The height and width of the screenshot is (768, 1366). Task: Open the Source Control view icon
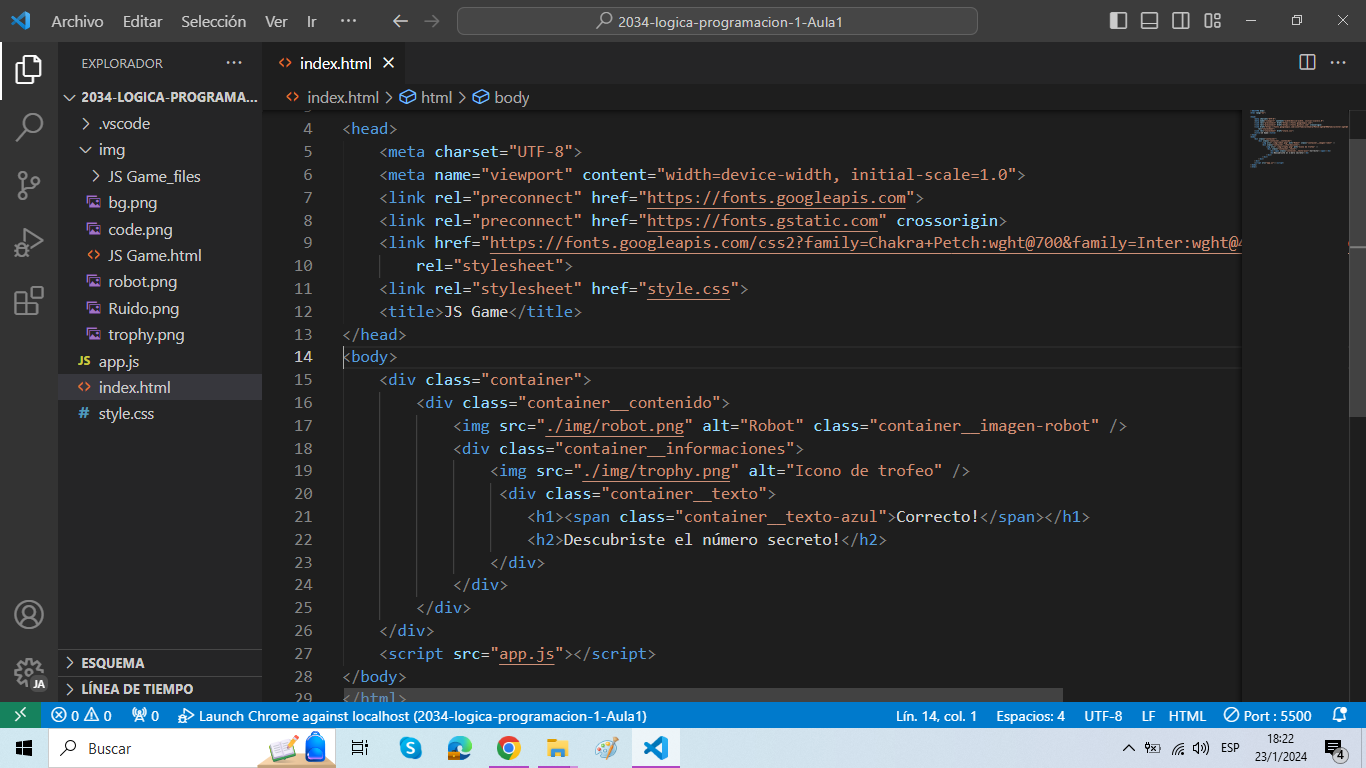[29, 185]
